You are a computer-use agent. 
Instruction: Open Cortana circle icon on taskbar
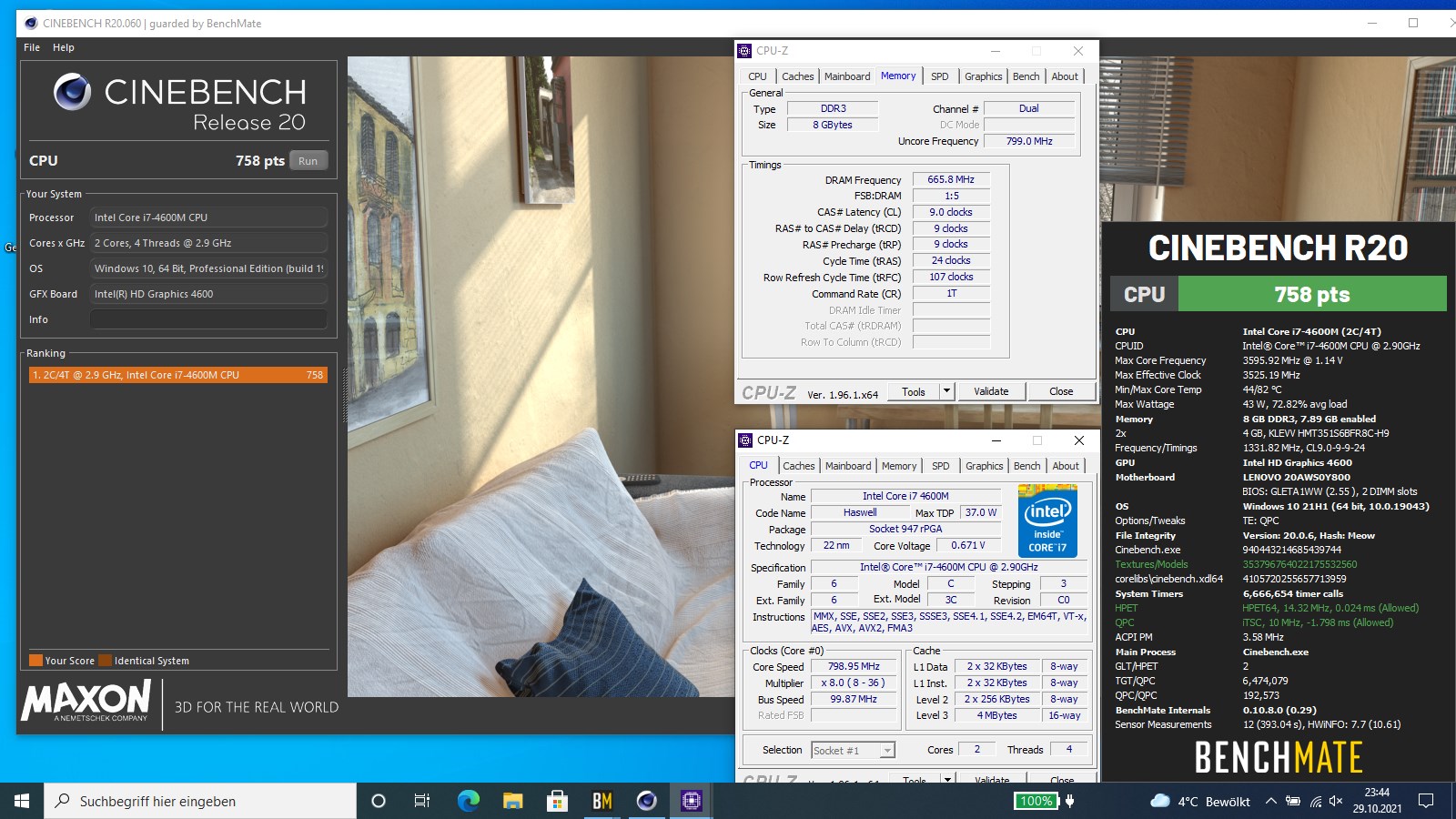click(379, 801)
